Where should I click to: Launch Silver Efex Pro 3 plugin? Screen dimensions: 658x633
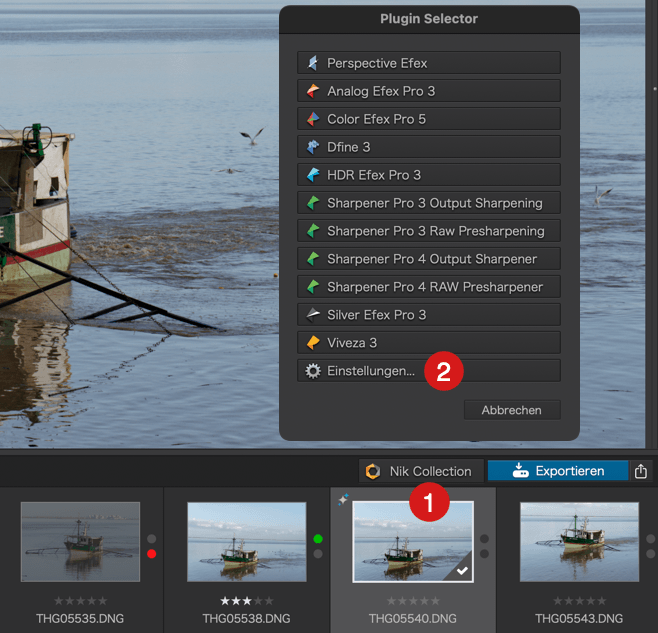[429, 315]
